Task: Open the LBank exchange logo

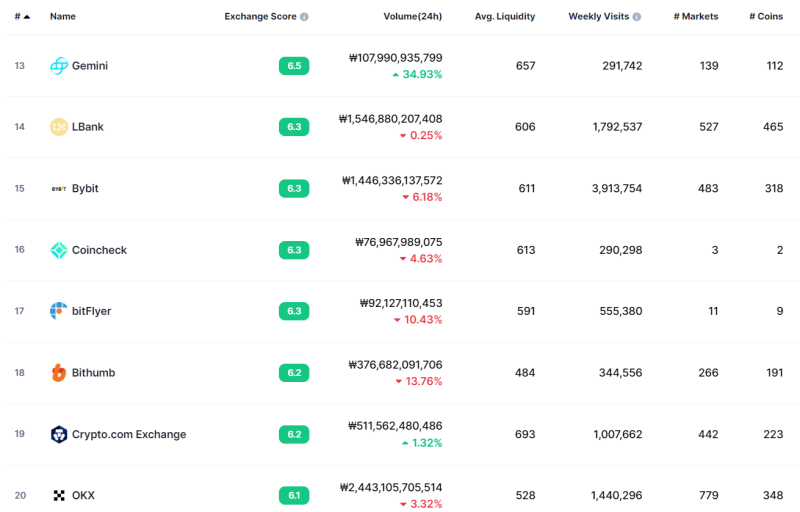Action: [x=59, y=127]
